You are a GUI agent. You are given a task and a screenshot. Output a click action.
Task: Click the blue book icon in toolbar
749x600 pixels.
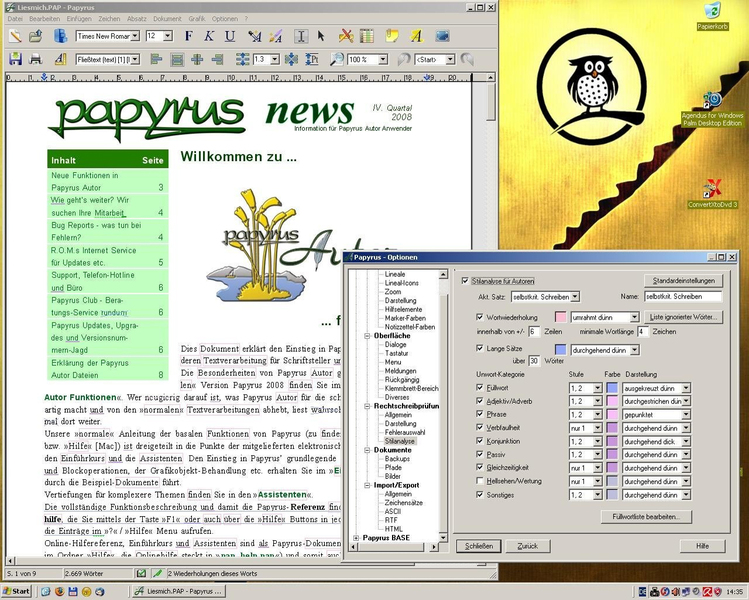pyautogui.click(x=60, y=36)
